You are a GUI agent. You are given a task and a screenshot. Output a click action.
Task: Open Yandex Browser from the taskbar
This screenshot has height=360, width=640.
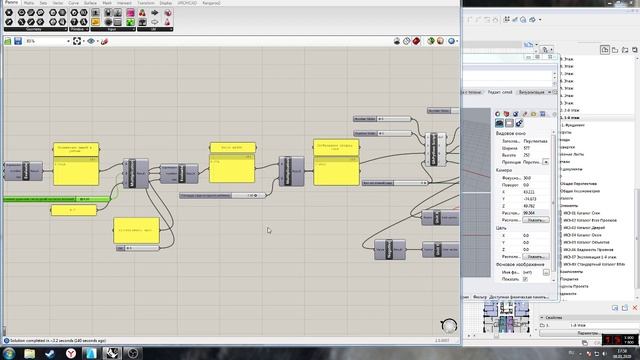[x=71, y=353]
